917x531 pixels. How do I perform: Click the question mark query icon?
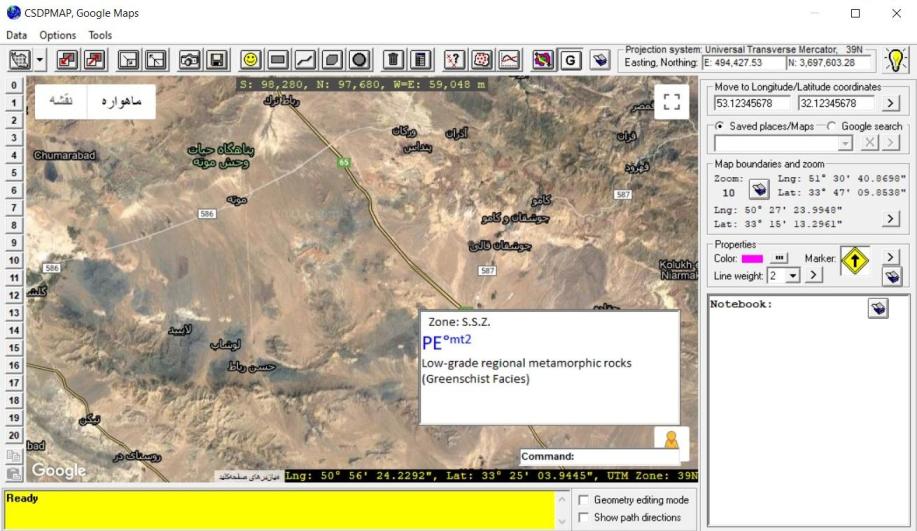point(454,60)
